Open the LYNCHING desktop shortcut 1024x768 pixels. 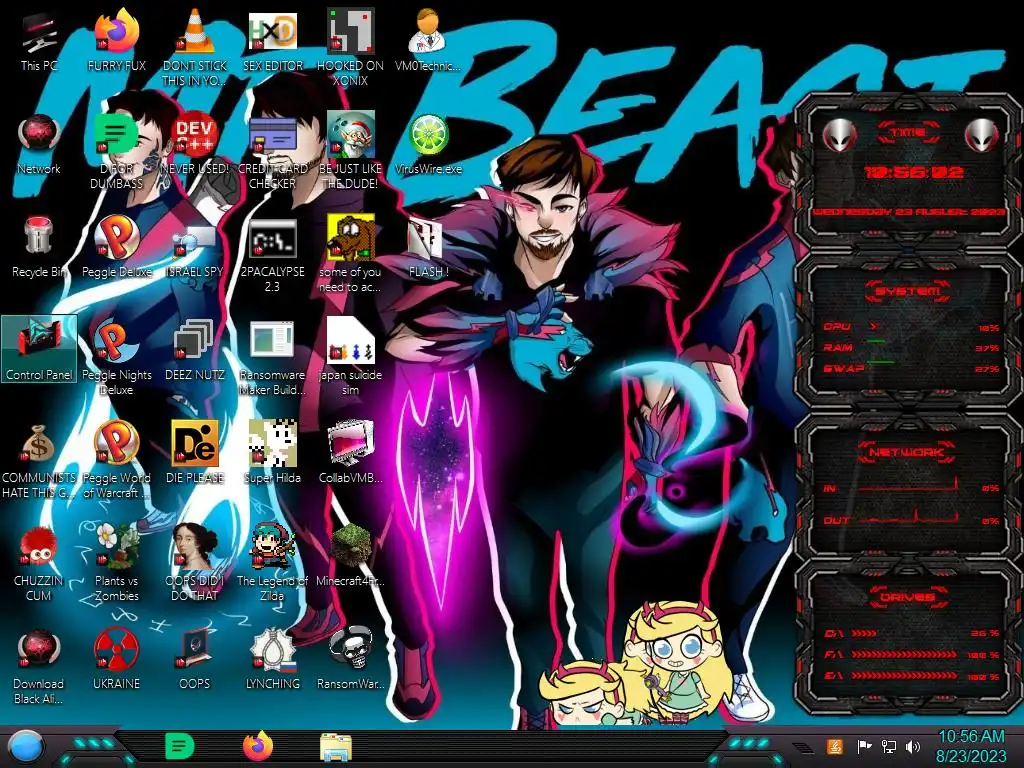[272, 660]
